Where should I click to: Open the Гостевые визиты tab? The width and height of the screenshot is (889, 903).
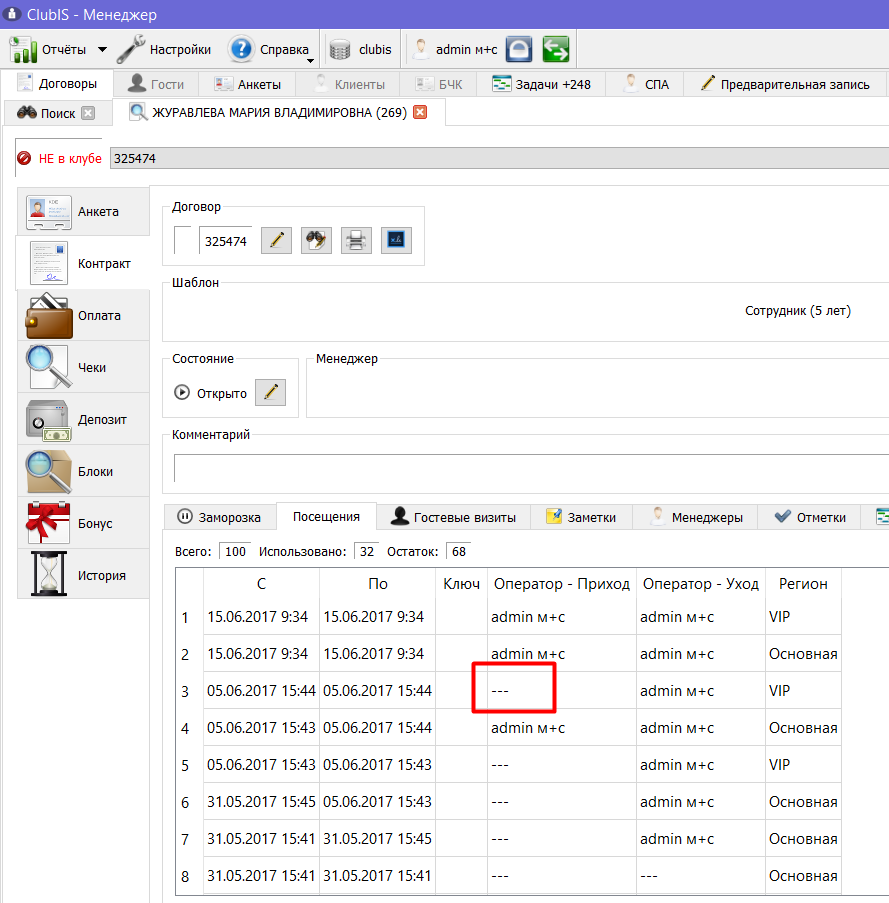453,517
